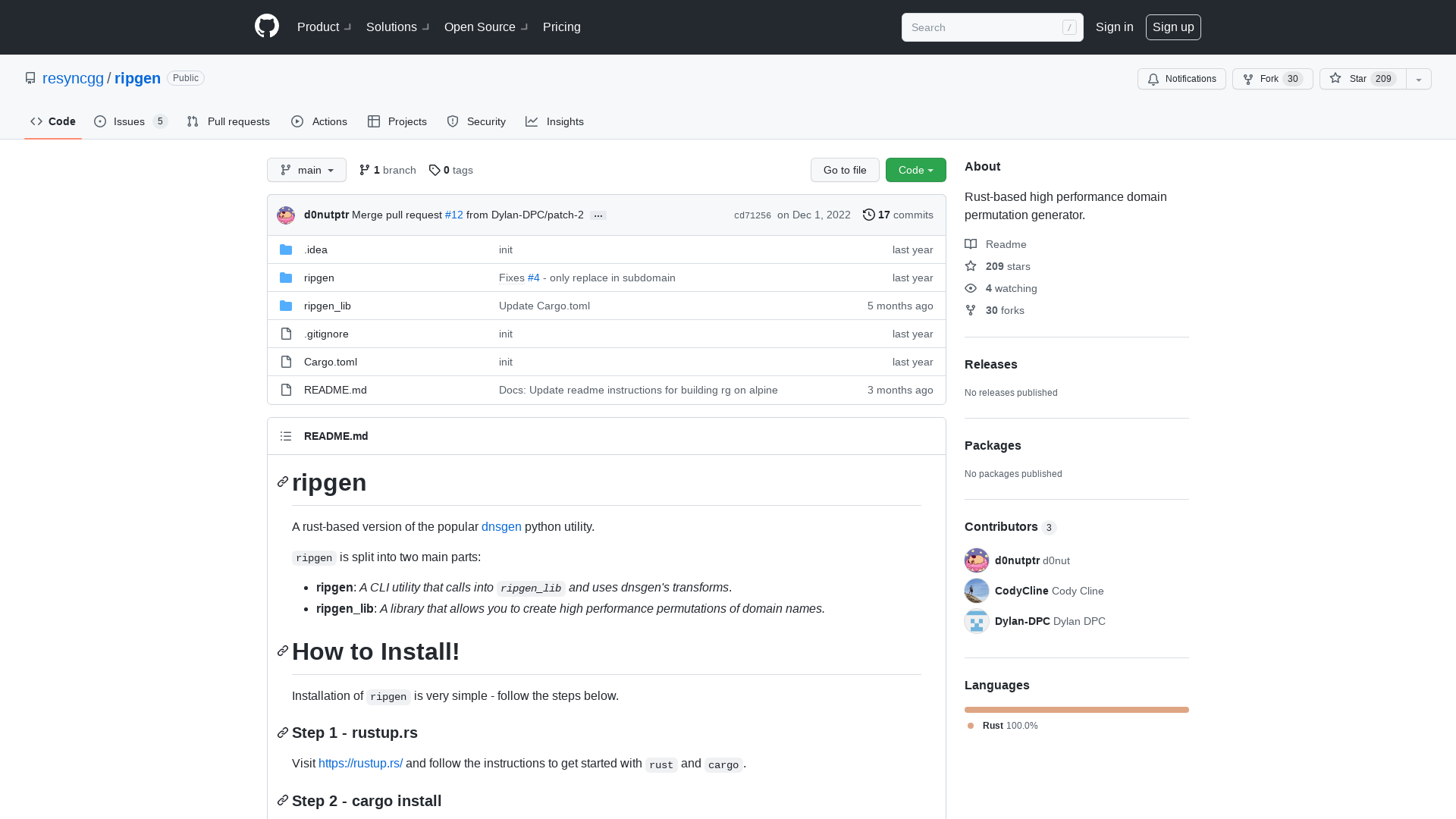The height and width of the screenshot is (819, 1456).
Task: Switch to the Code tab
Action: click(53, 121)
